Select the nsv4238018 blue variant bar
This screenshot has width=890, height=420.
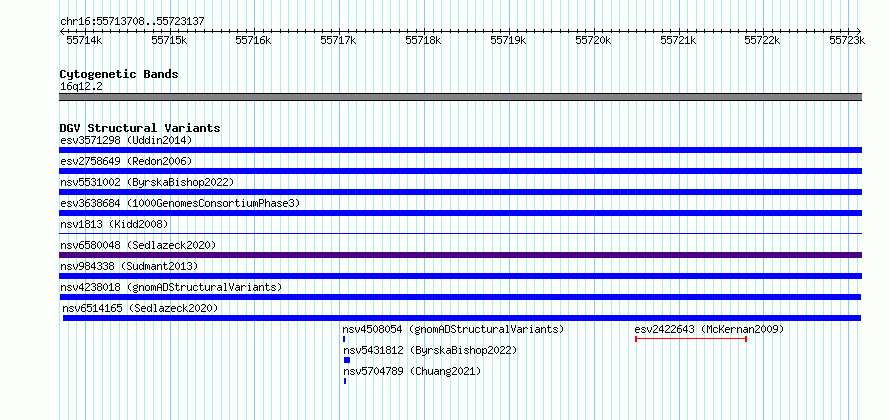(x=460, y=297)
